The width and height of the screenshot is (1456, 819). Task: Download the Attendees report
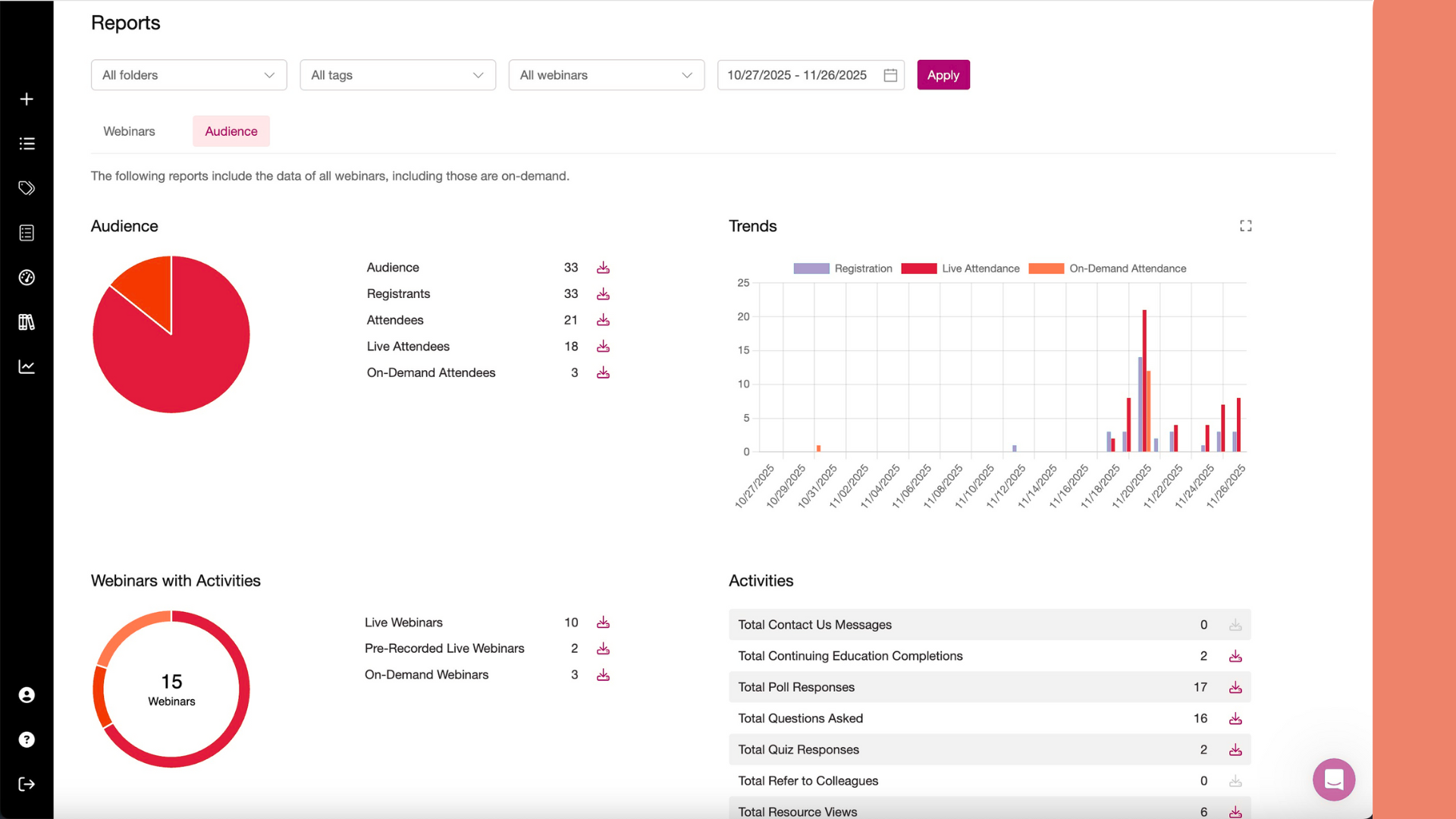tap(603, 320)
